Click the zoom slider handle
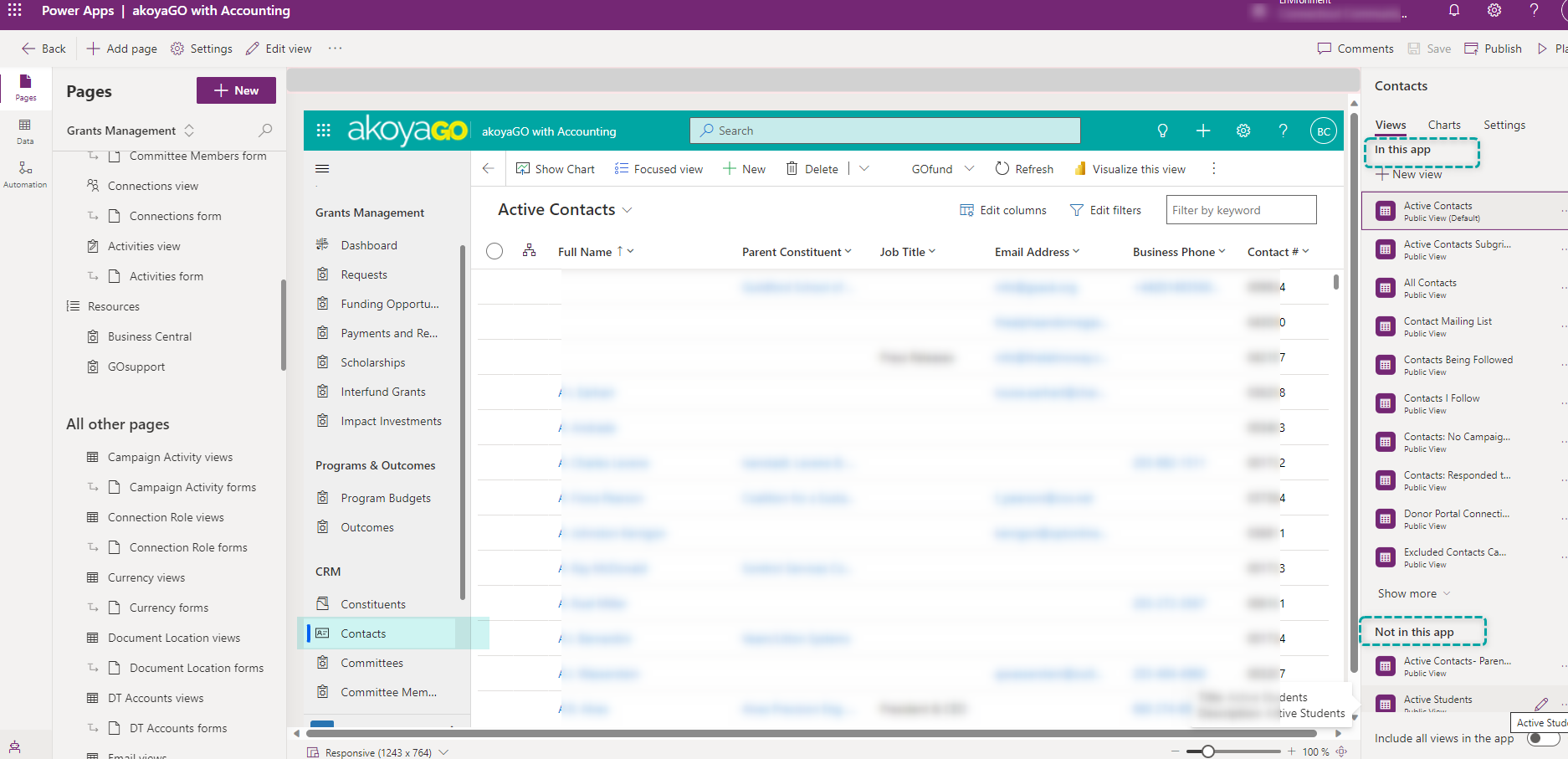The width and height of the screenshot is (1568, 759). (1208, 751)
